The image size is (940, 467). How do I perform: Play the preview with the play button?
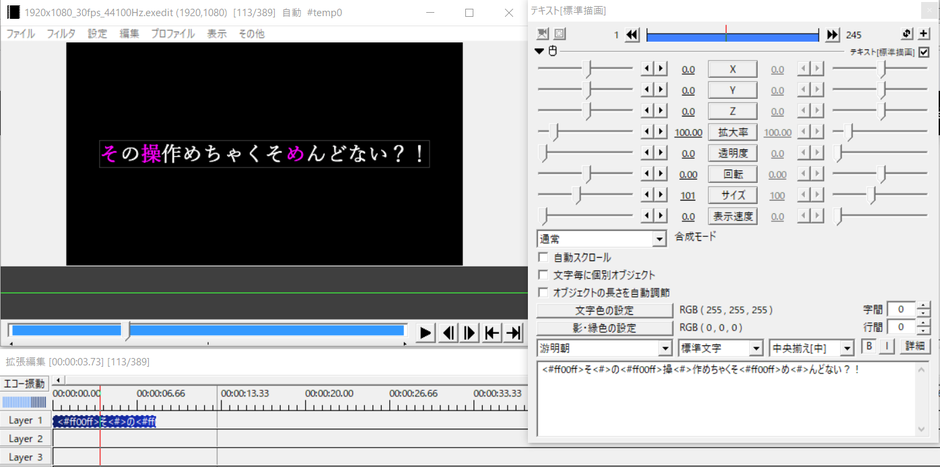[x=425, y=332]
